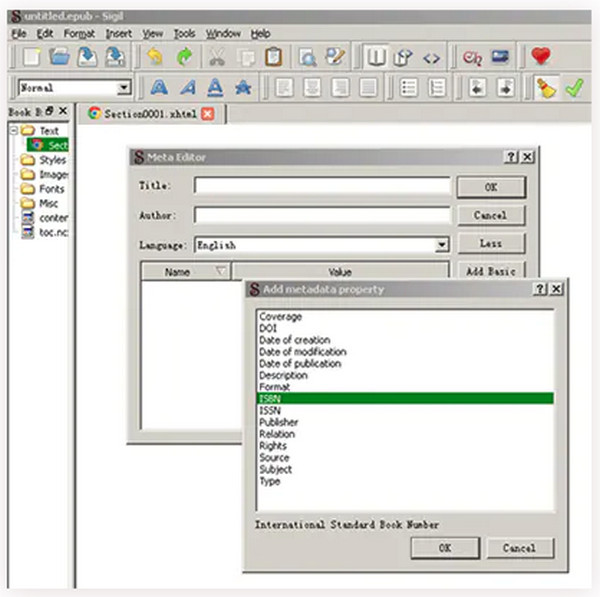Insert image toolbar icon
Screen dimensions: 600x597
pos(500,57)
